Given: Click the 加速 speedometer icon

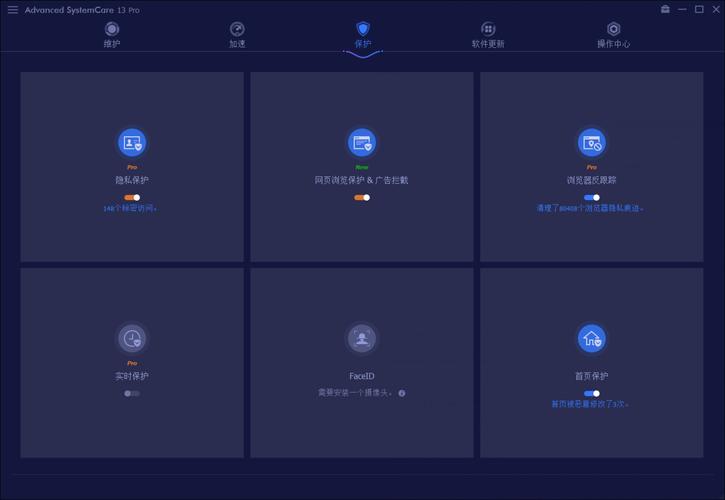Looking at the screenshot, I should click(237, 29).
